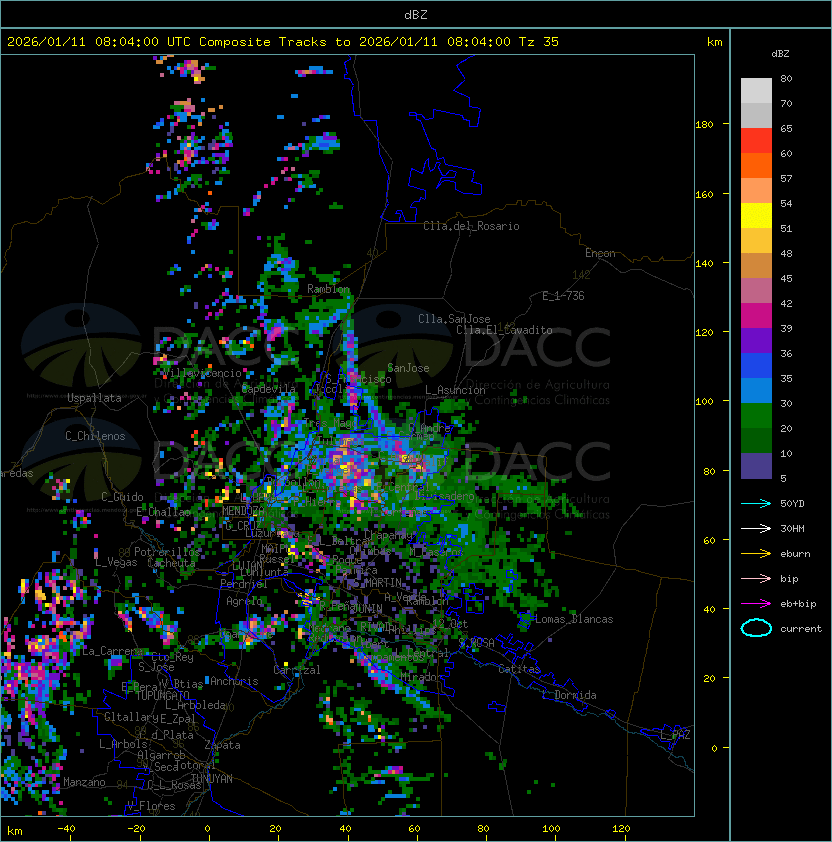
Task: Click the red 65 dBZ color swatch
Action: (x=756, y=141)
